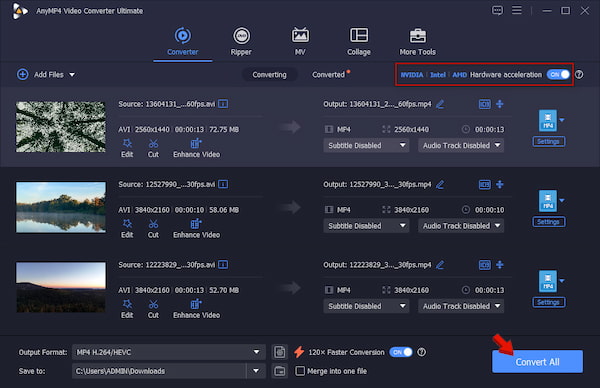
Task: Open metadata ID3 icon for 13604131 output
Action: tap(485, 104)
